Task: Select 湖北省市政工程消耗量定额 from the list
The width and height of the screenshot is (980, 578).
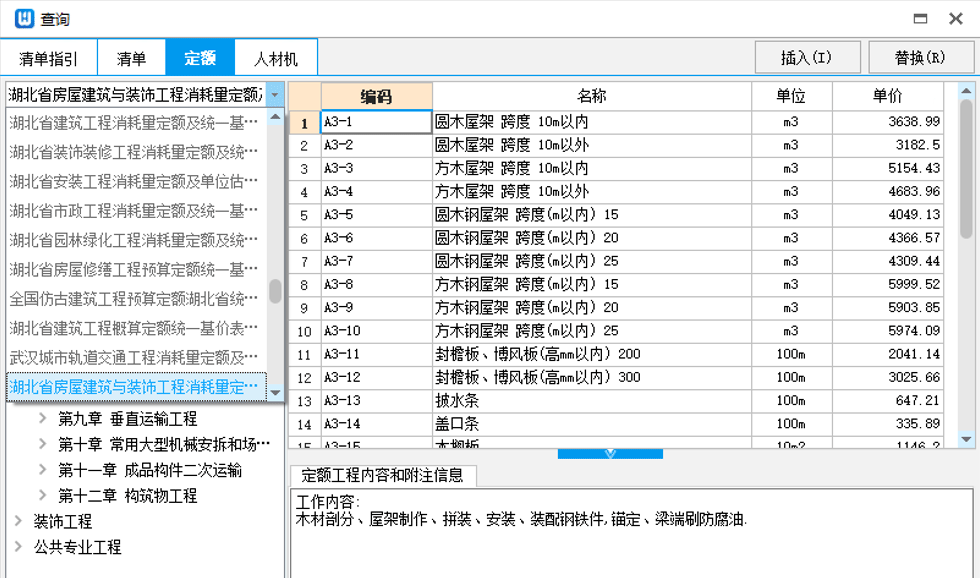Action: (x=134, y=211)
